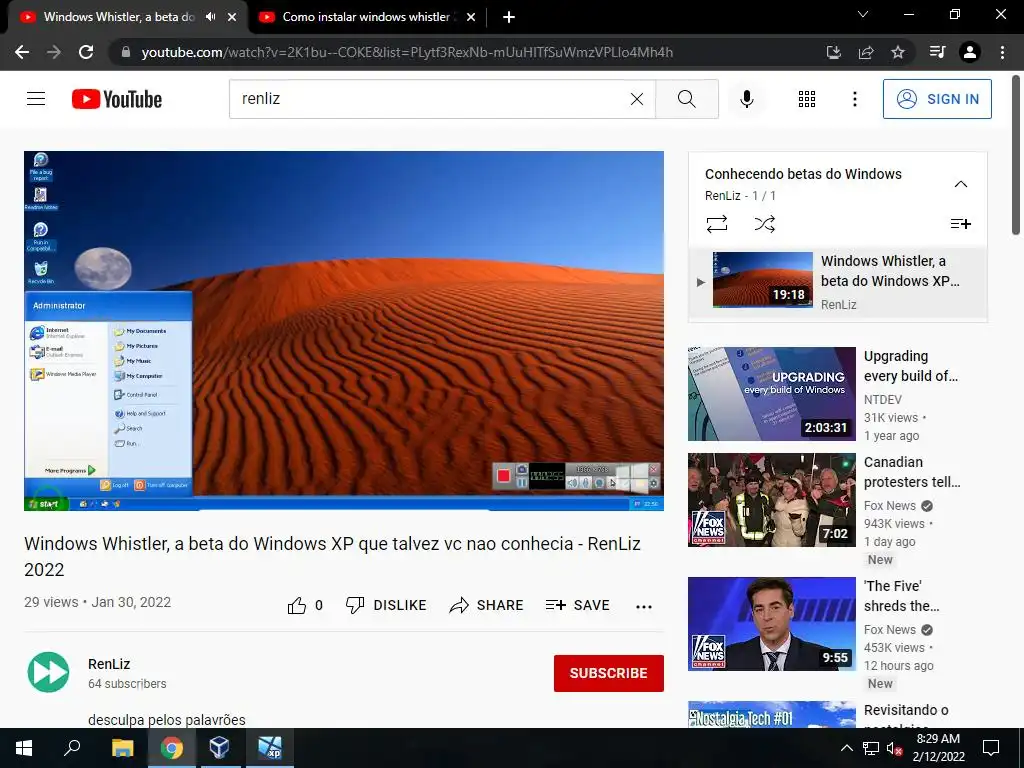Toggle playlist loop
This screenshot has height=768, width=1024.
(716, 224)
